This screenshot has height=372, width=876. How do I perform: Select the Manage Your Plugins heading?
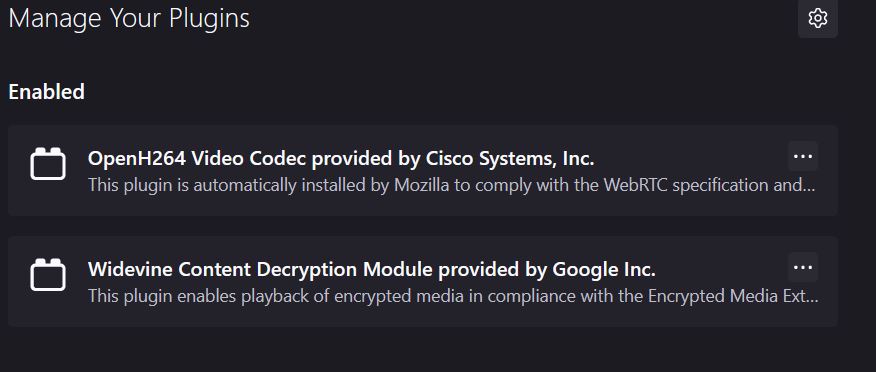pyautogui.click(x=129, y=18)
